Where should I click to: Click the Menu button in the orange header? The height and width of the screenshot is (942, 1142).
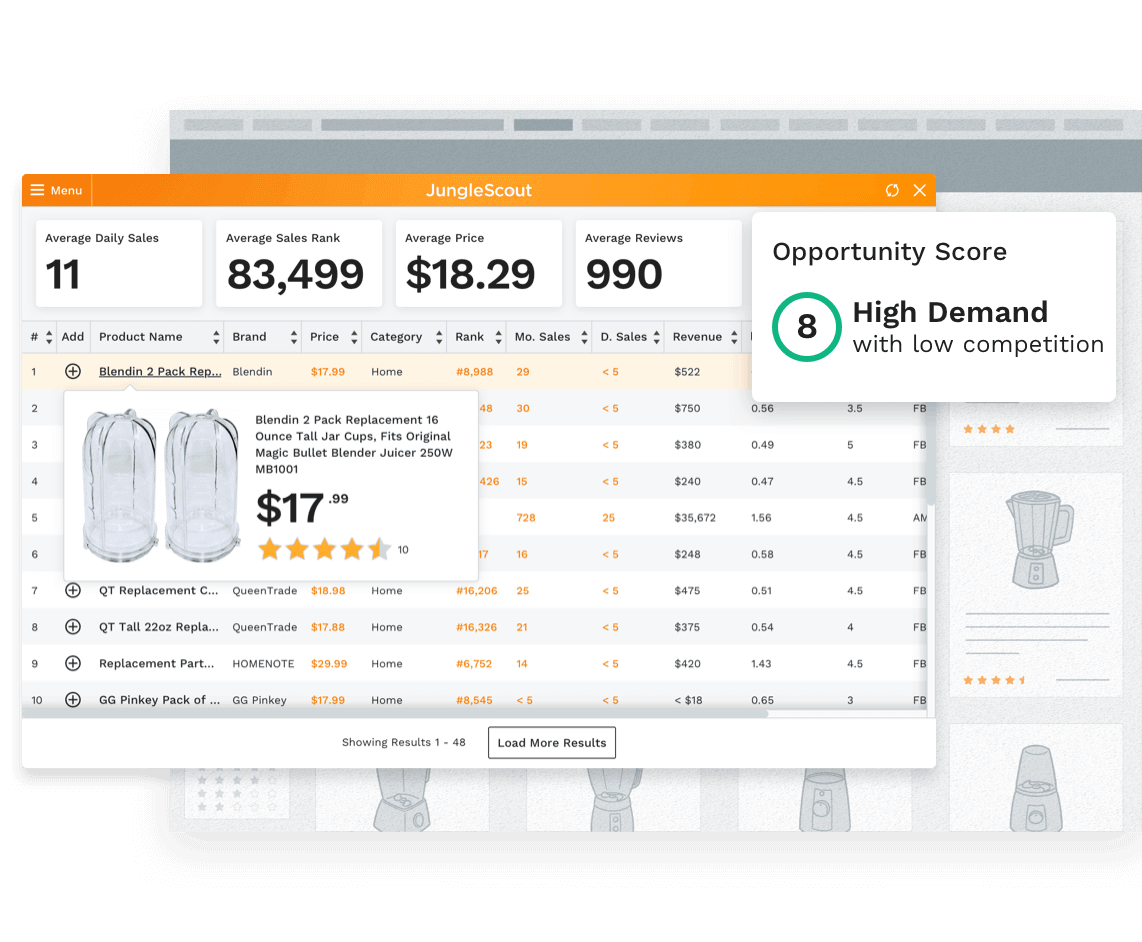(x=57, y=190)
